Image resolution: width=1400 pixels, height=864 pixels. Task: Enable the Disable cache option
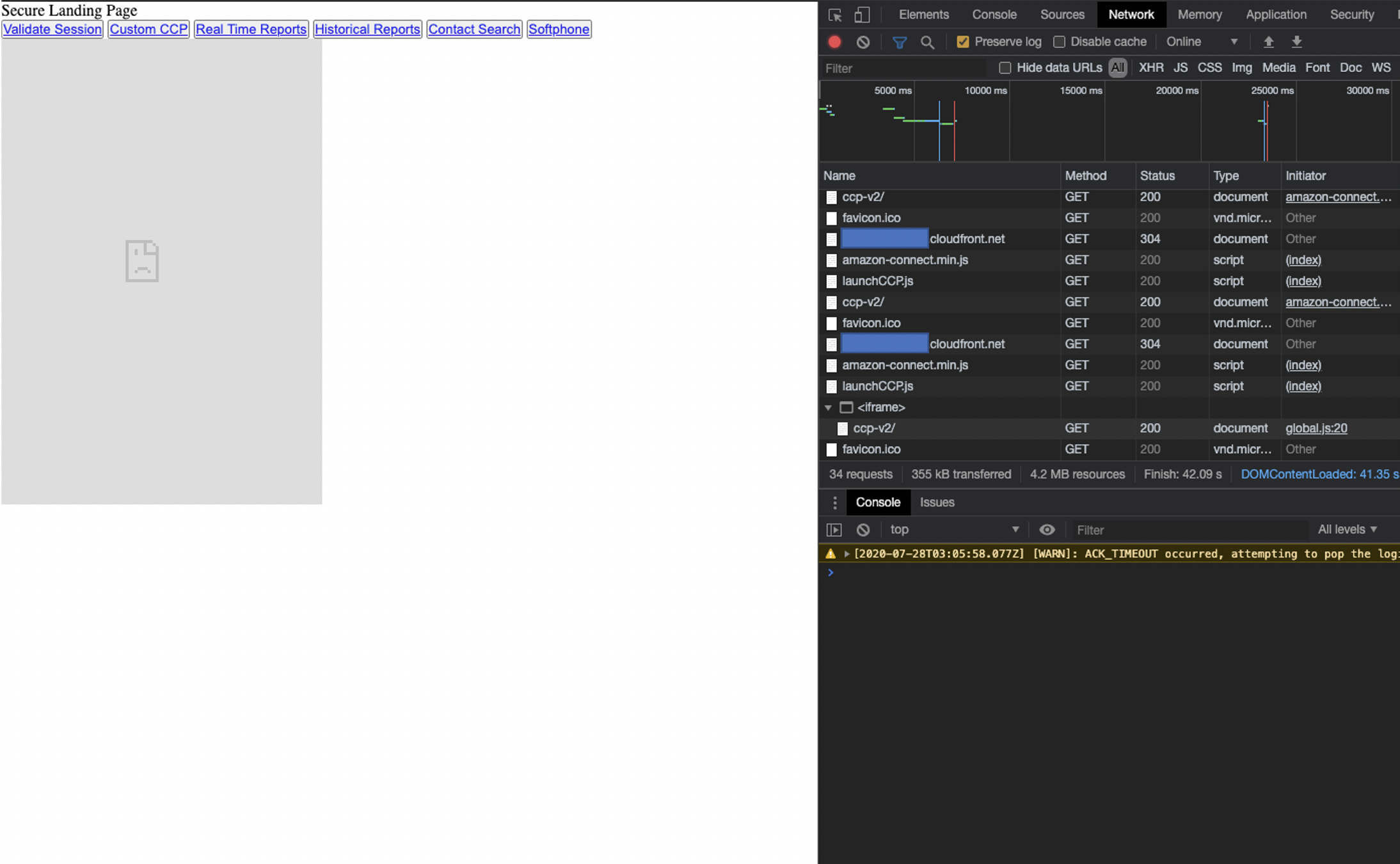(1060, 41)
